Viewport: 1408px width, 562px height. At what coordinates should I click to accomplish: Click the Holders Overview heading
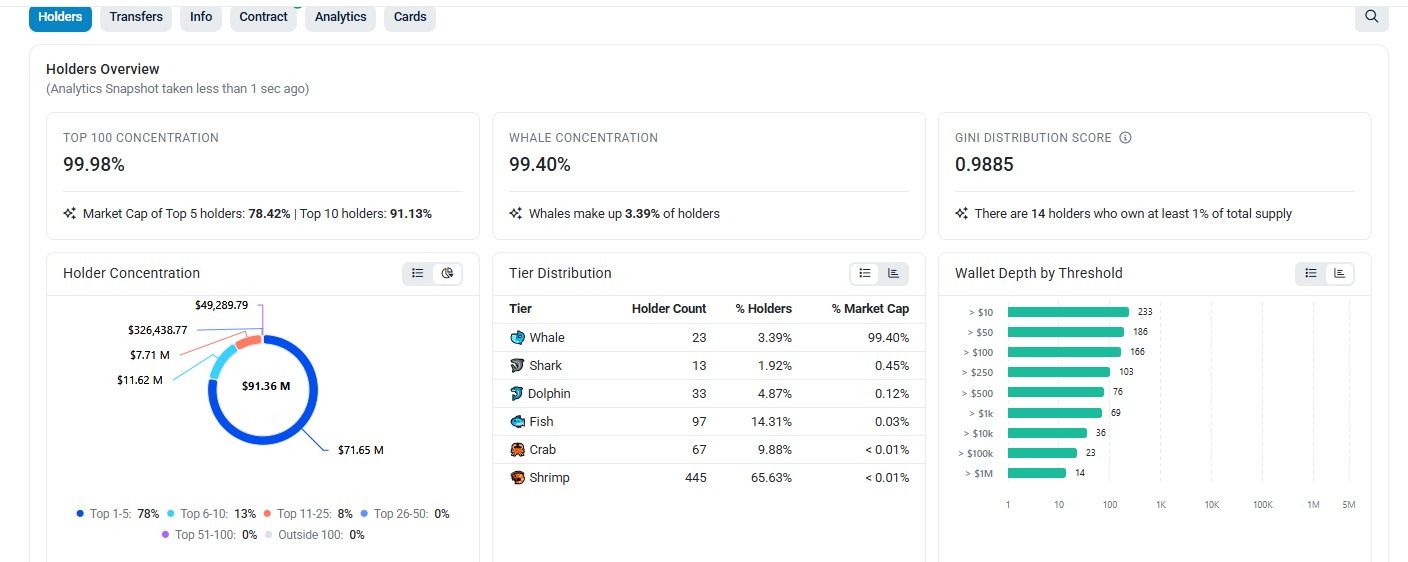coord(103,69)
